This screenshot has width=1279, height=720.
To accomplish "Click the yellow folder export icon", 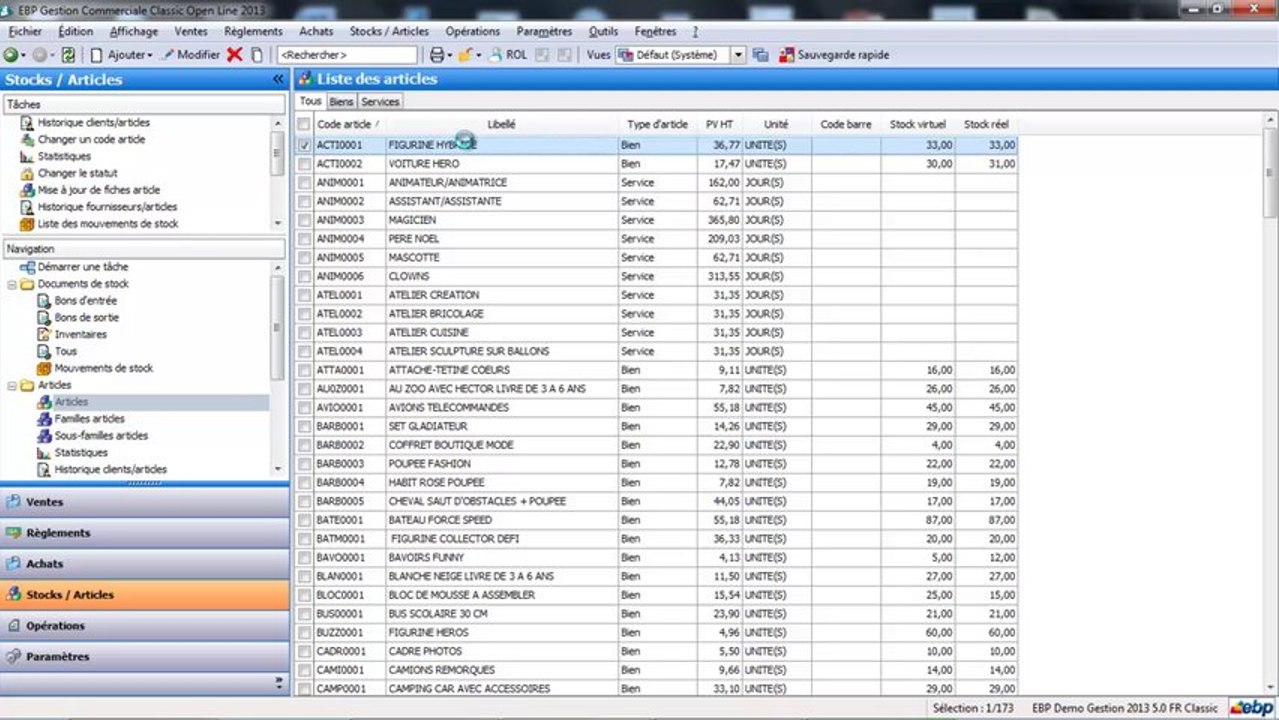I will pos(465,55).
